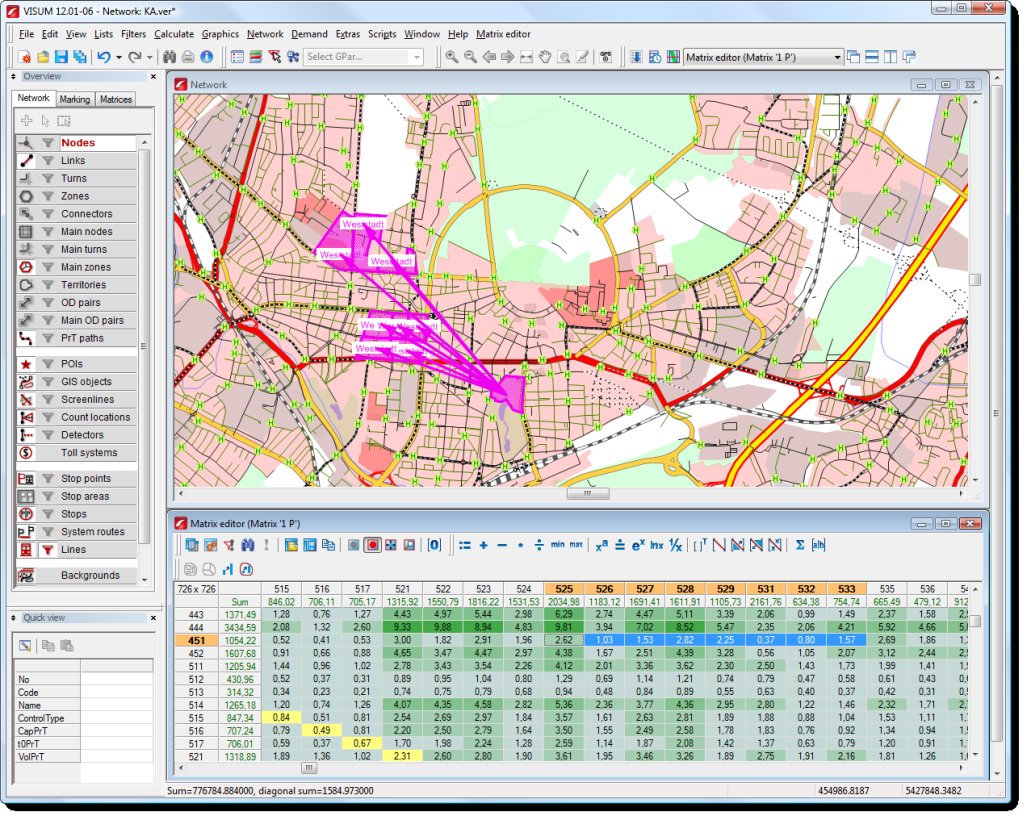Click the save (floppy disk) icon
The image size is (1024, 816).
61,57
